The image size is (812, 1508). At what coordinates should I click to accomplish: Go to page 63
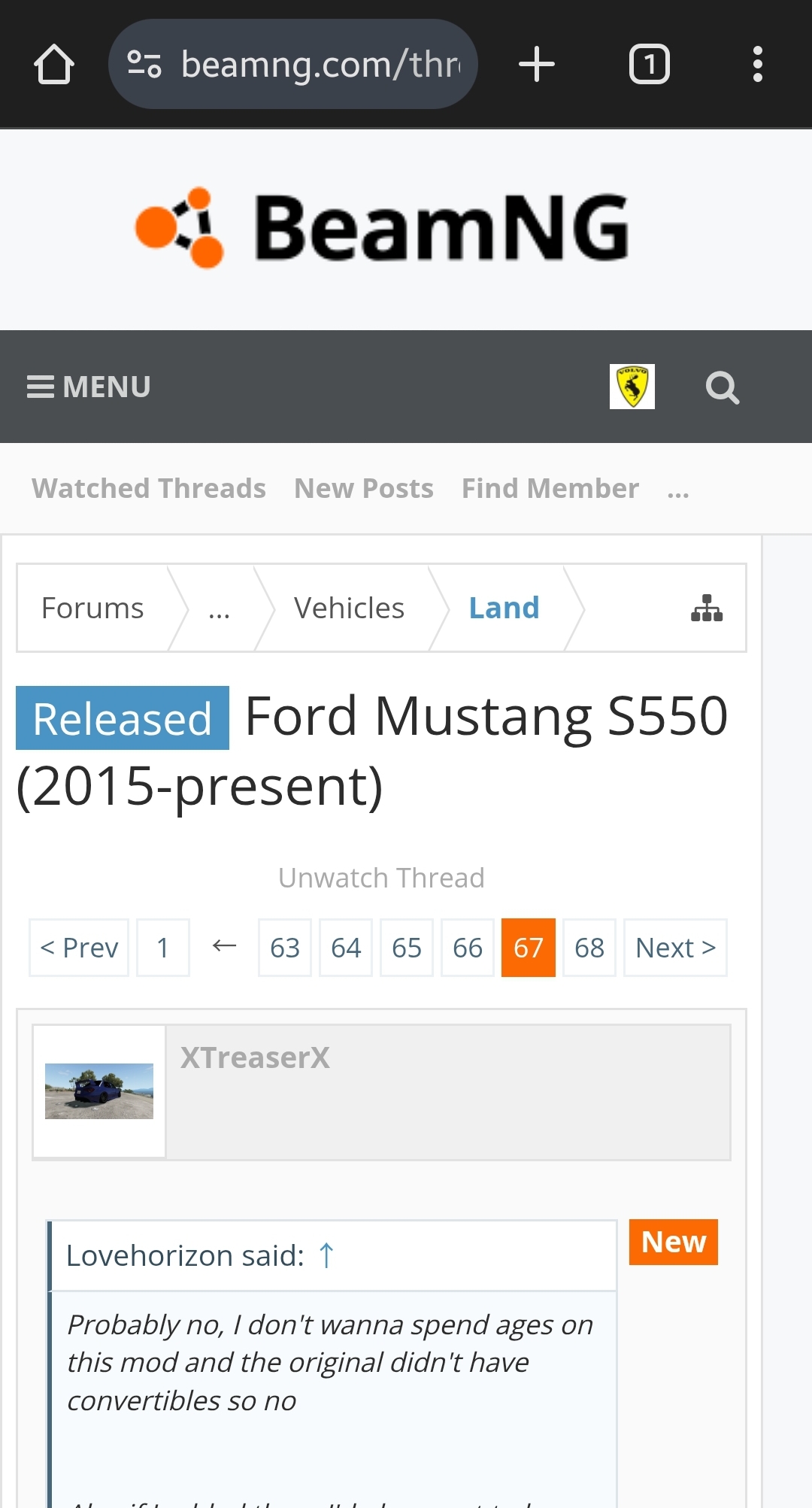tap(285, 948)
